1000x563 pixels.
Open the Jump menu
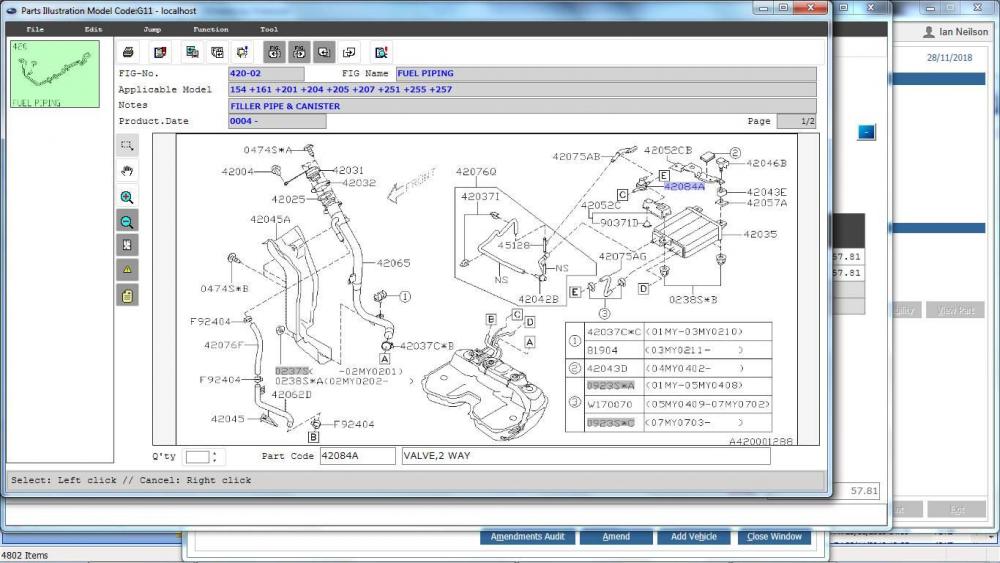[x=152, y=29]
